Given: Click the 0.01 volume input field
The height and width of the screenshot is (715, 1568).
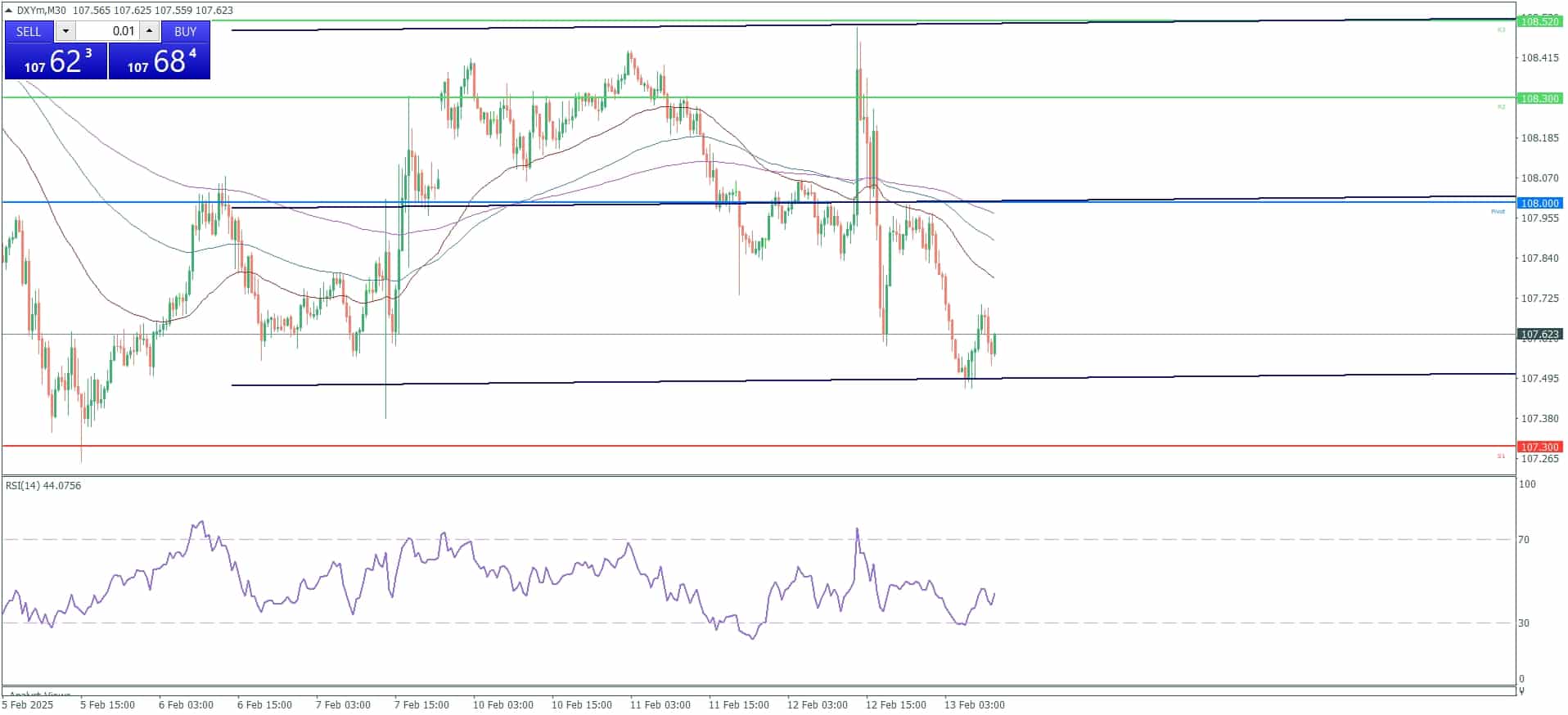Looking at the screenshot, I should pyautogui.click(x=107, y=31).
